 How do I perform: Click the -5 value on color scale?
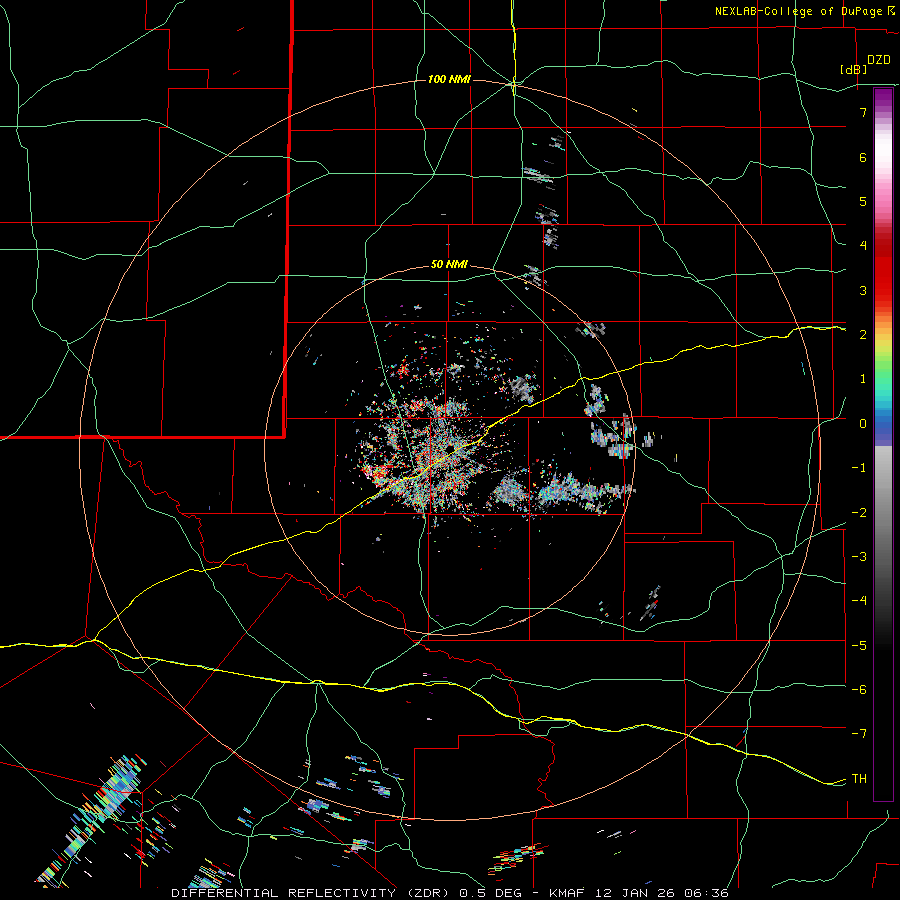click(x=859, y=646)
